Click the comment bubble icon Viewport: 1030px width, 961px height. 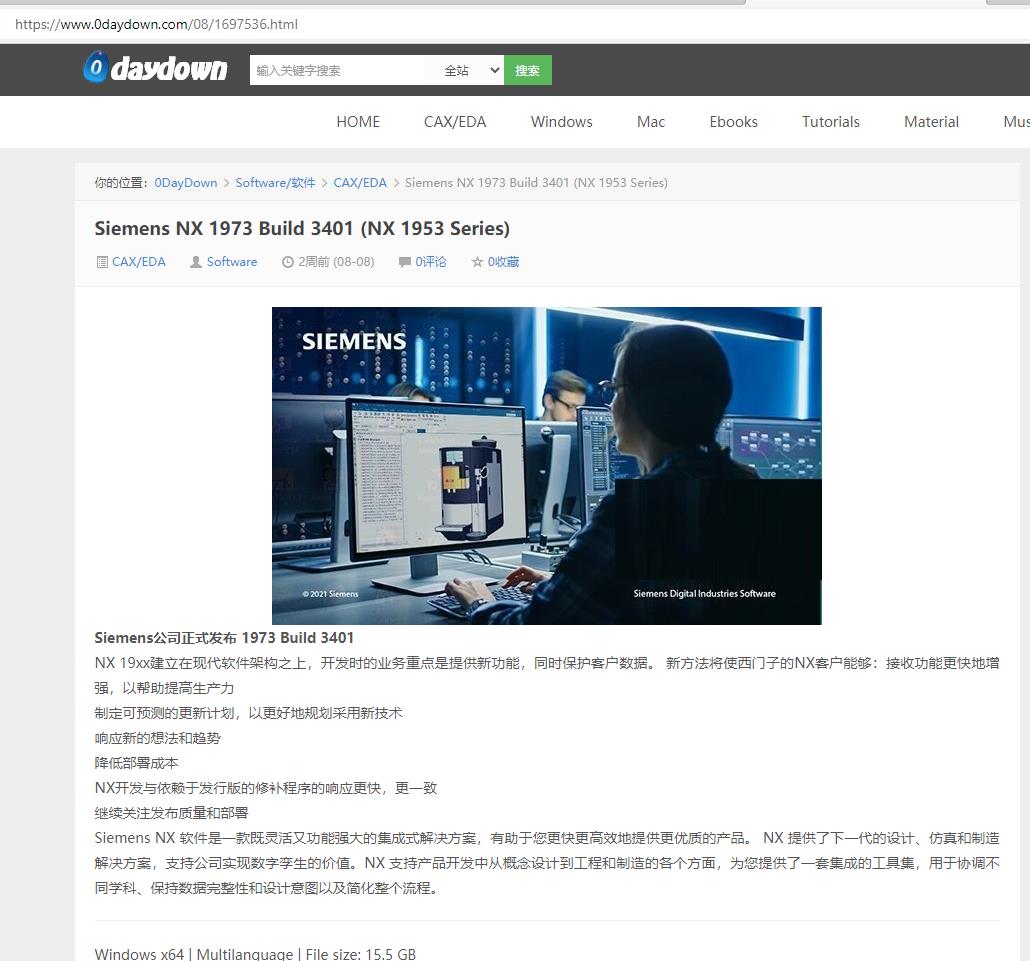pos(405,262)
